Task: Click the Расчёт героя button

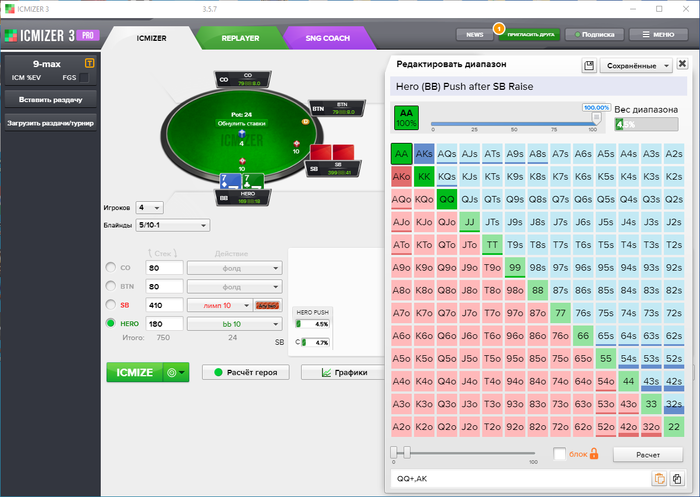Action: click(246, 372)
